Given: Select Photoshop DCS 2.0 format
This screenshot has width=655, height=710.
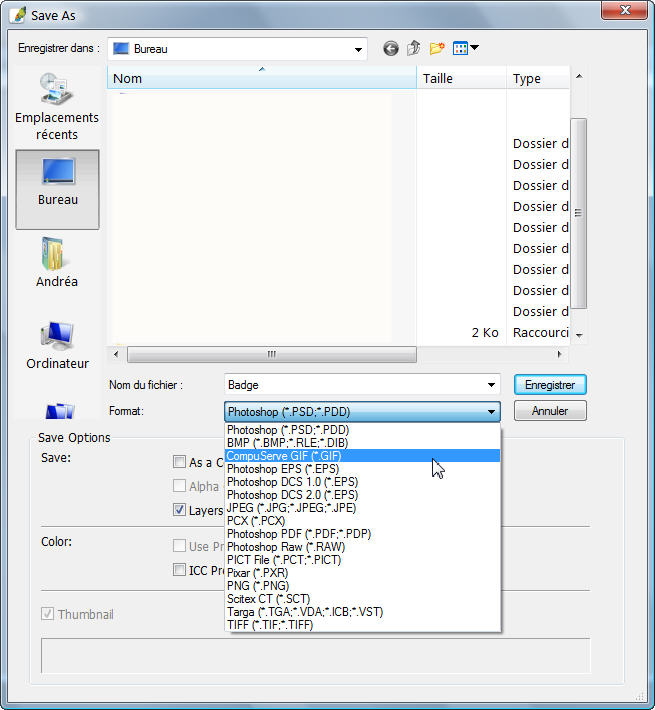Looking at the screenshot, I should click(363, 494).
